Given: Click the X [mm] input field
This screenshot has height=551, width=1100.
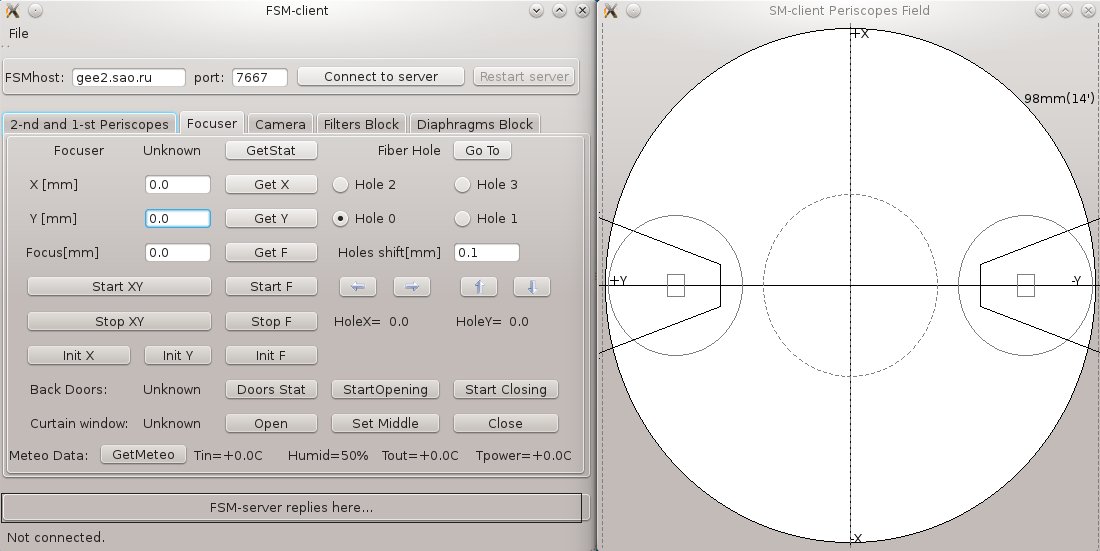Looking at the screenshot, I should pos(177,185).
